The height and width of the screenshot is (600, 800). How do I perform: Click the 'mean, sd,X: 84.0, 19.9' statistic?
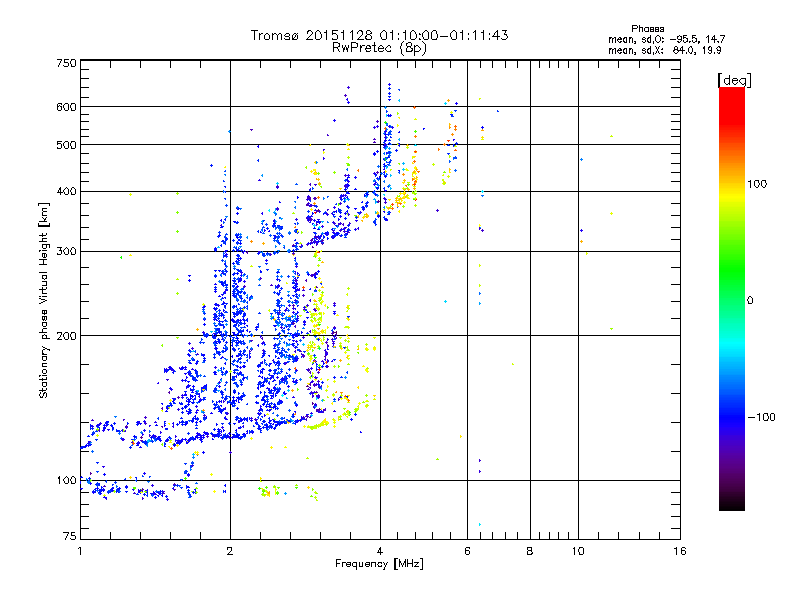(x=664, y=50)
